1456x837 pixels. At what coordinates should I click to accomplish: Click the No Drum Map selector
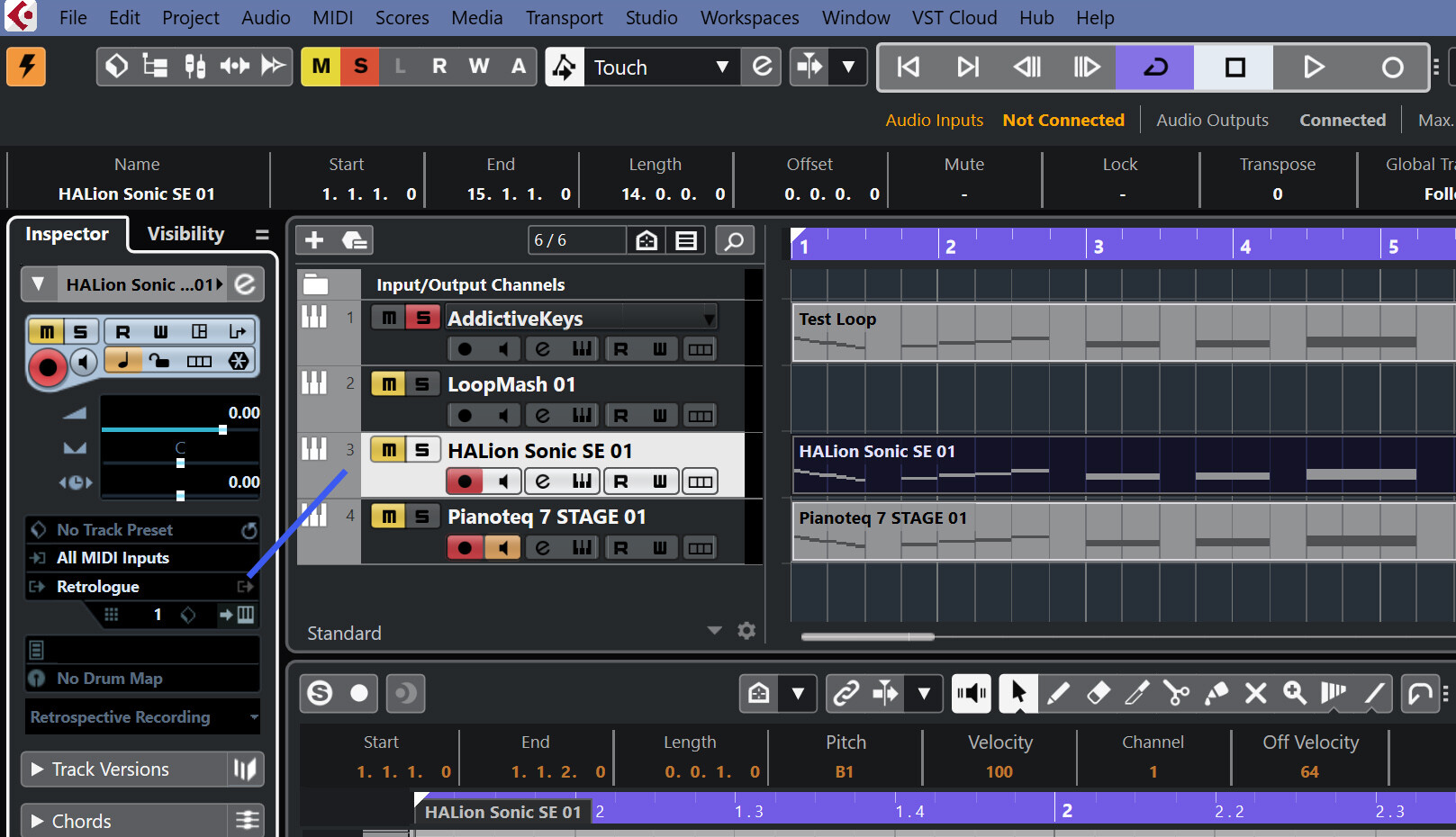click(142, 679)
